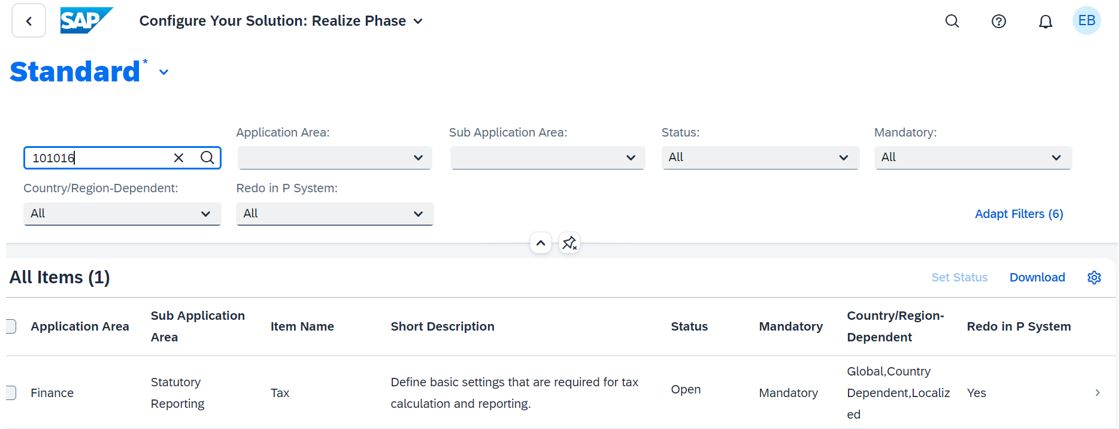Select the Finance row checkbox

click(10, 393)
